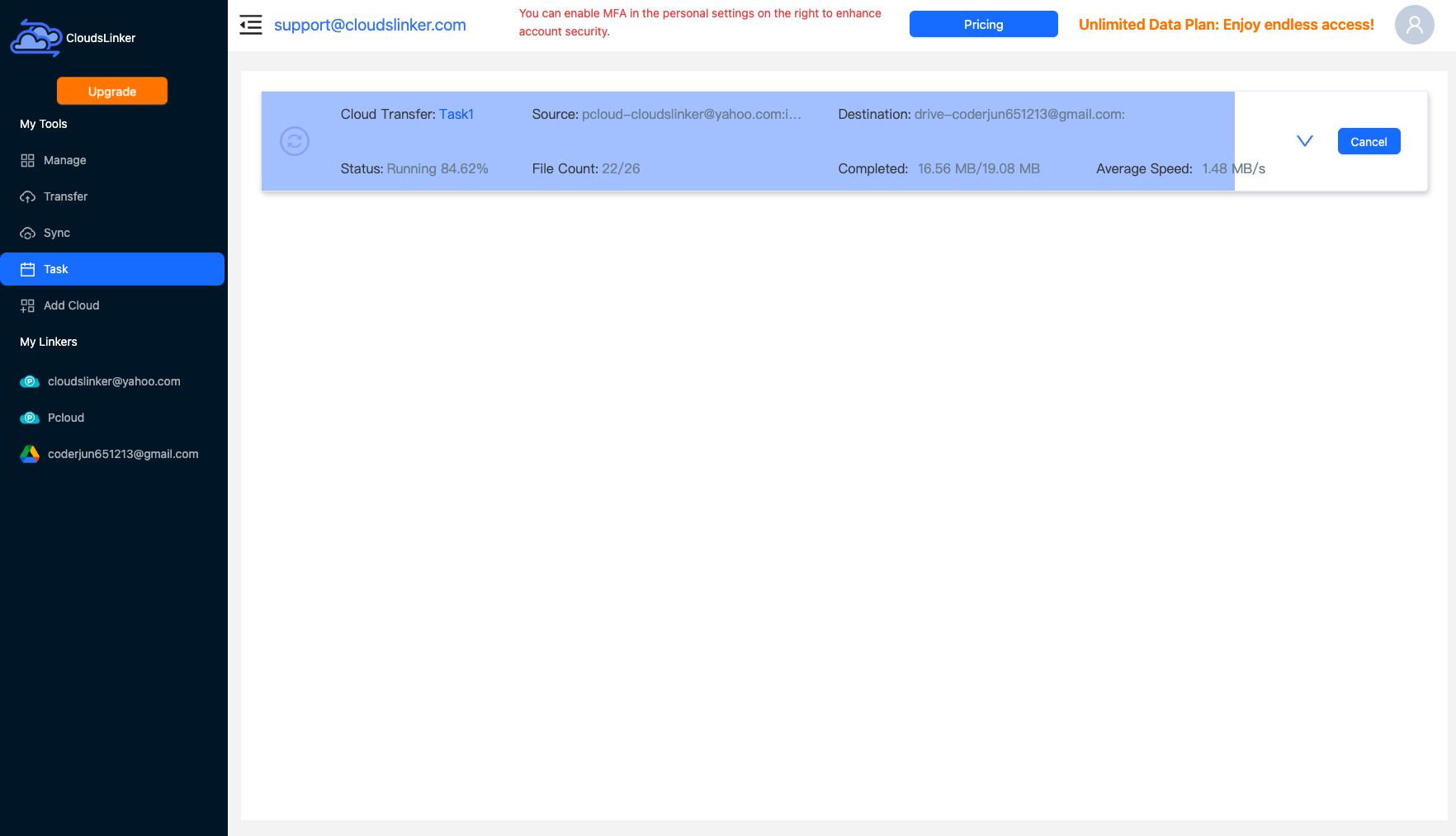
Task: Click the CloudsLinker brand name text
Action: pos(101,38)
